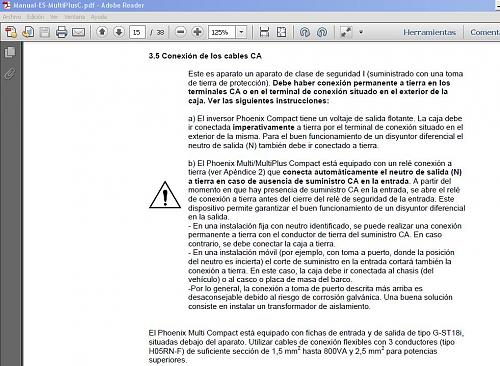
Task: Send the file by email using the envelope icon
Action: click(x=79, y=32)
